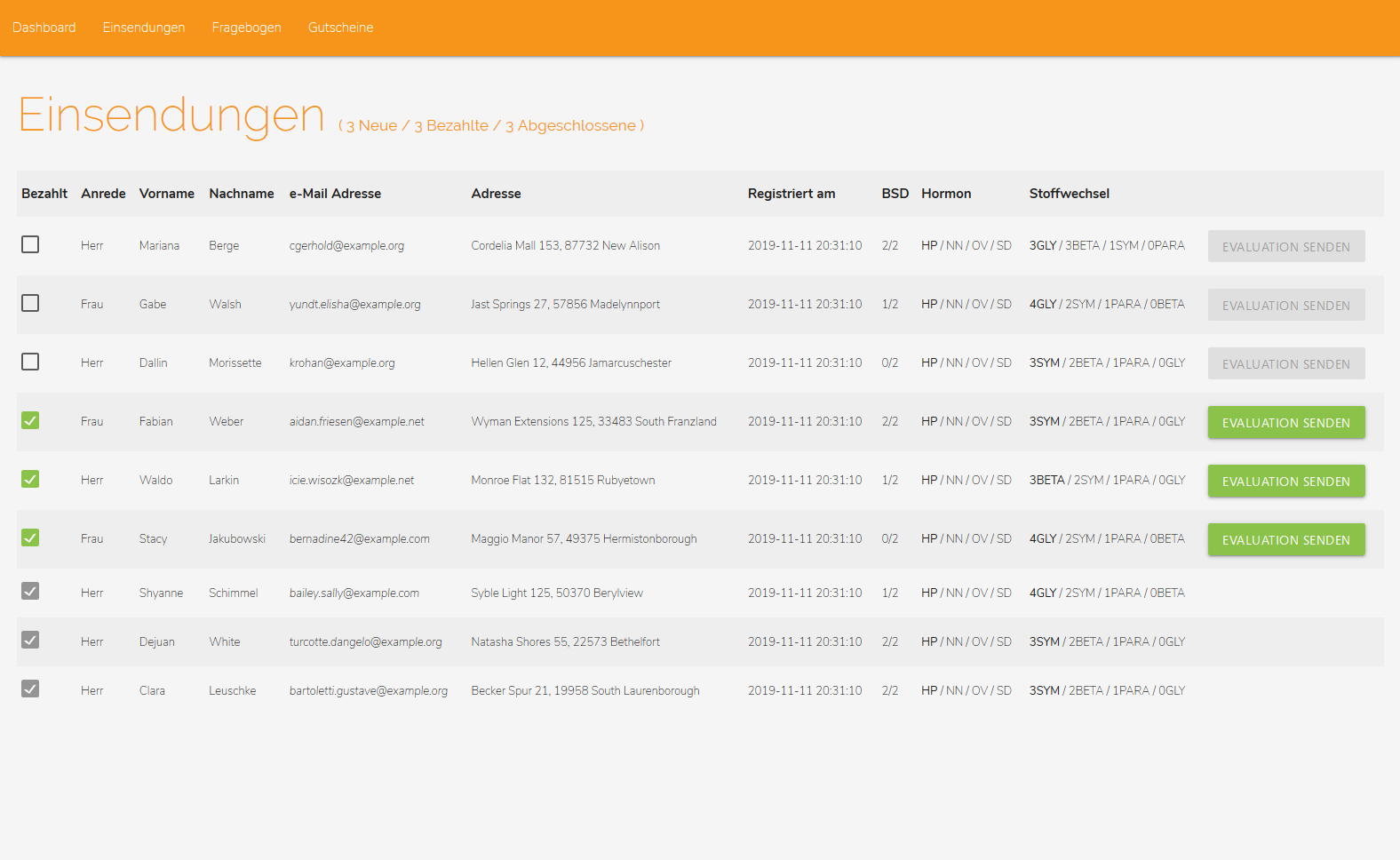Go to Einsendungen in the navigation bar
Viewport: 1400px width, 860px height.
(x=144, y=28)
